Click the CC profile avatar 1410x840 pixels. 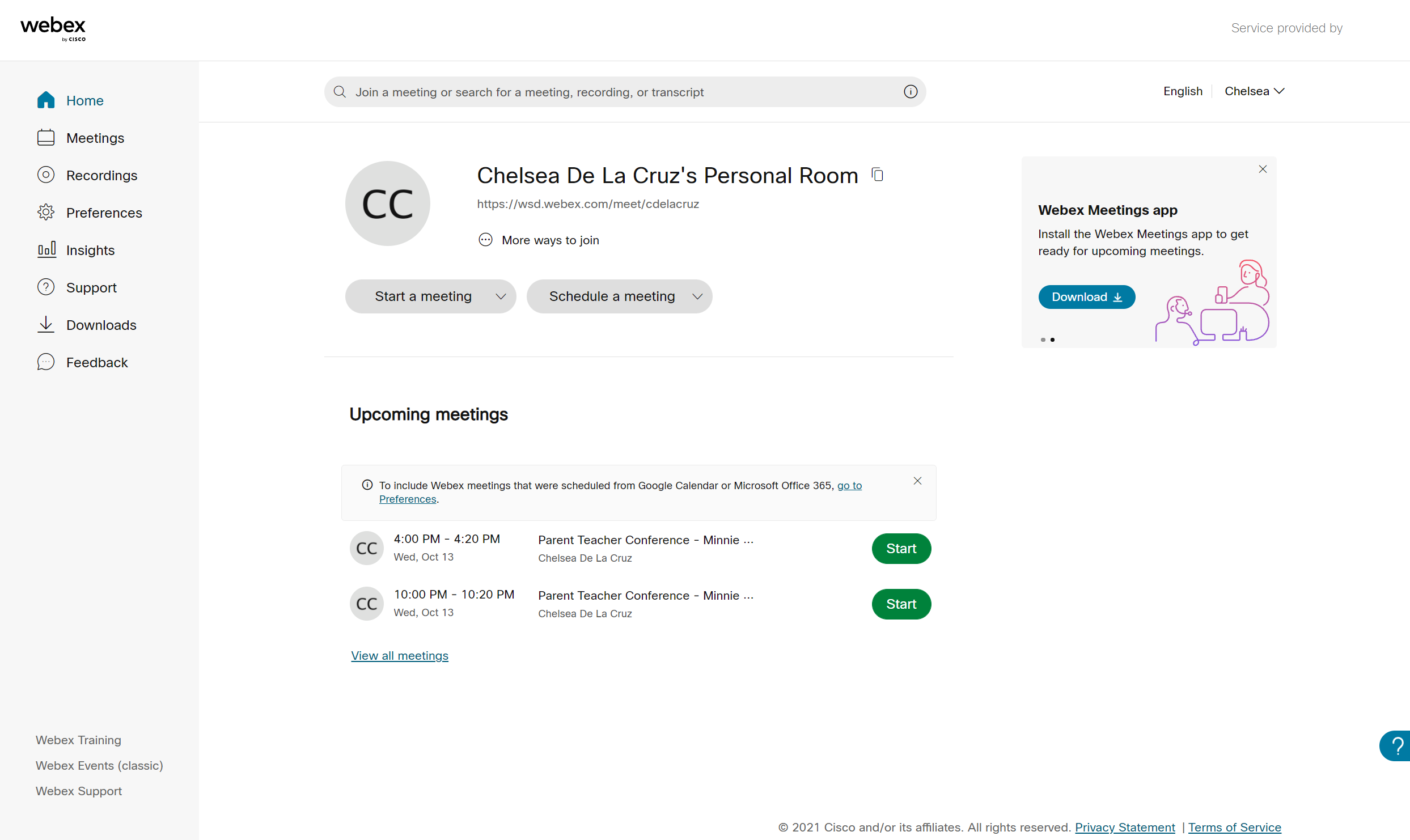coord(388,203)
